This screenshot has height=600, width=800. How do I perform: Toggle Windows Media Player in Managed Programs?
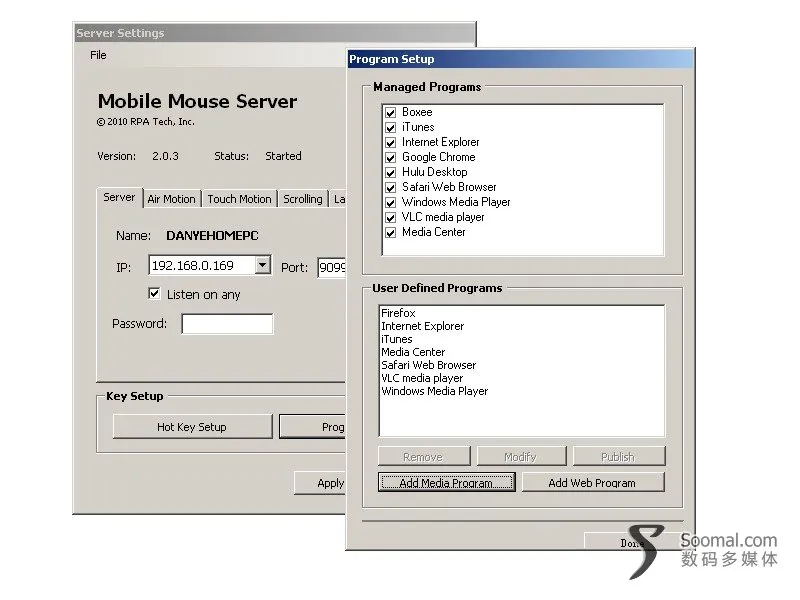coord(391,203)
